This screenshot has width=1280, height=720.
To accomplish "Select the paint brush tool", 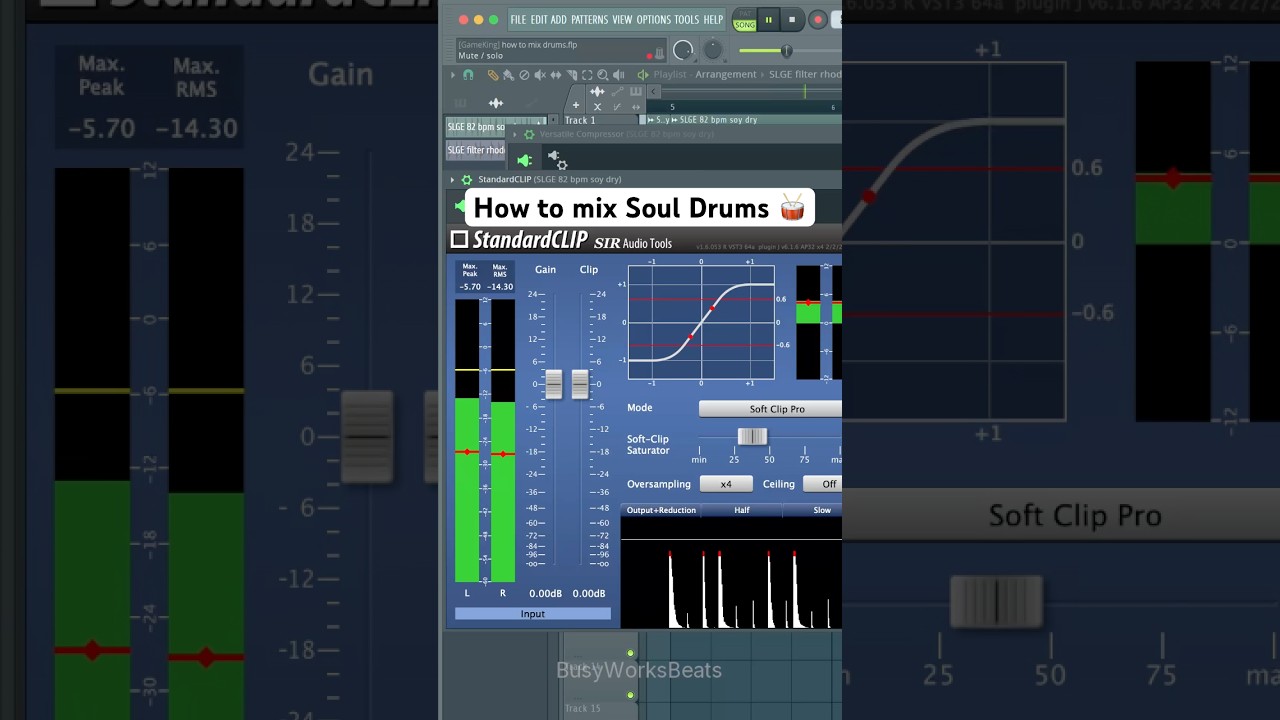I will click(508, 75).
